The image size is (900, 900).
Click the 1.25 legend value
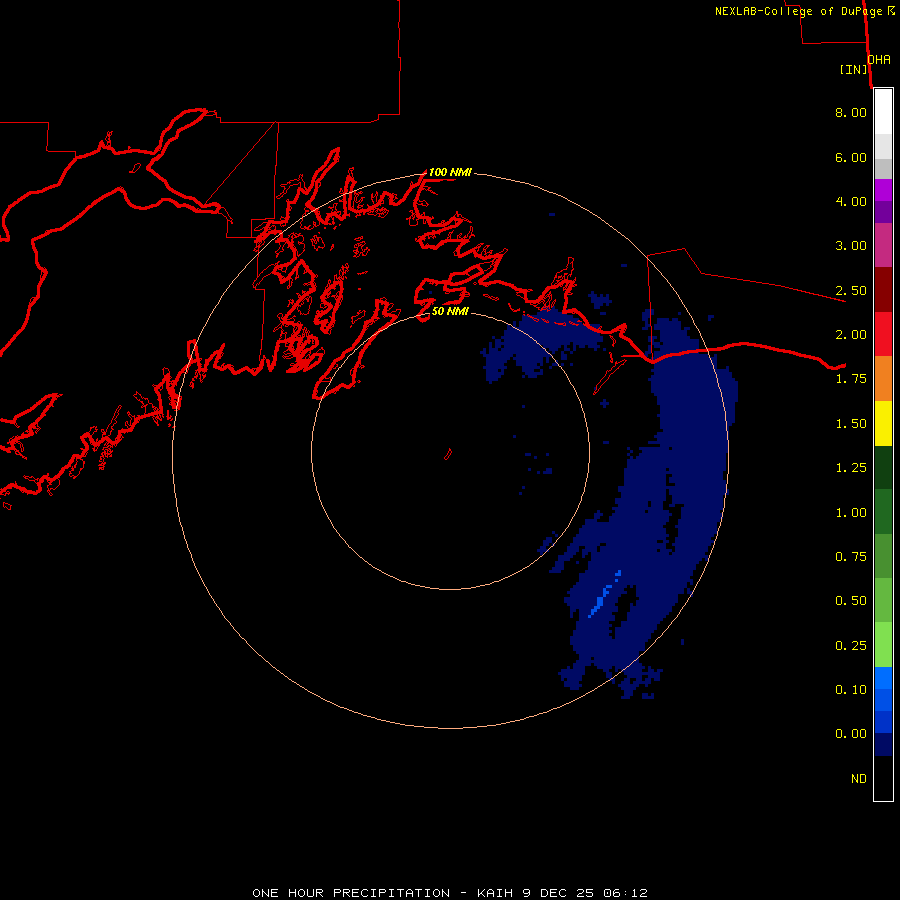click(x=851, y=468)
